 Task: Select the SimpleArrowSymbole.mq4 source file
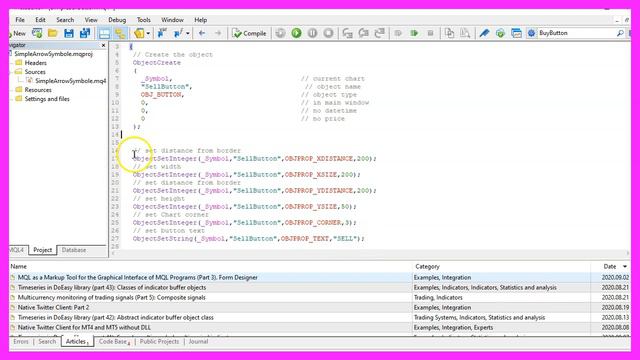[x=70, y=81]
